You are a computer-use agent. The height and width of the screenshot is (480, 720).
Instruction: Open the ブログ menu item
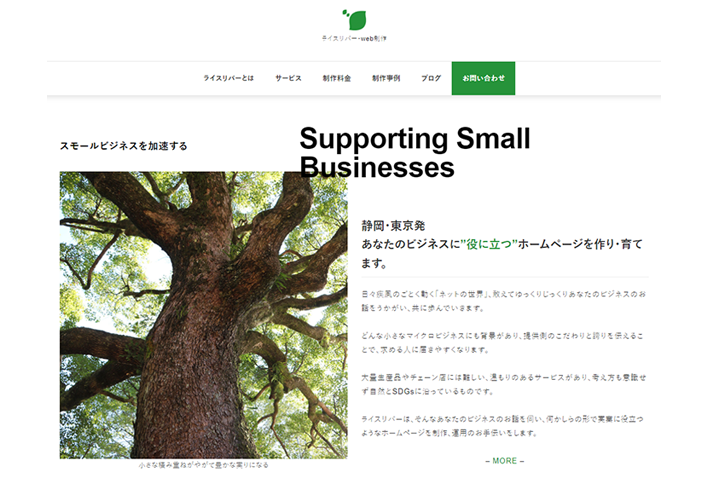coord(431,78)
